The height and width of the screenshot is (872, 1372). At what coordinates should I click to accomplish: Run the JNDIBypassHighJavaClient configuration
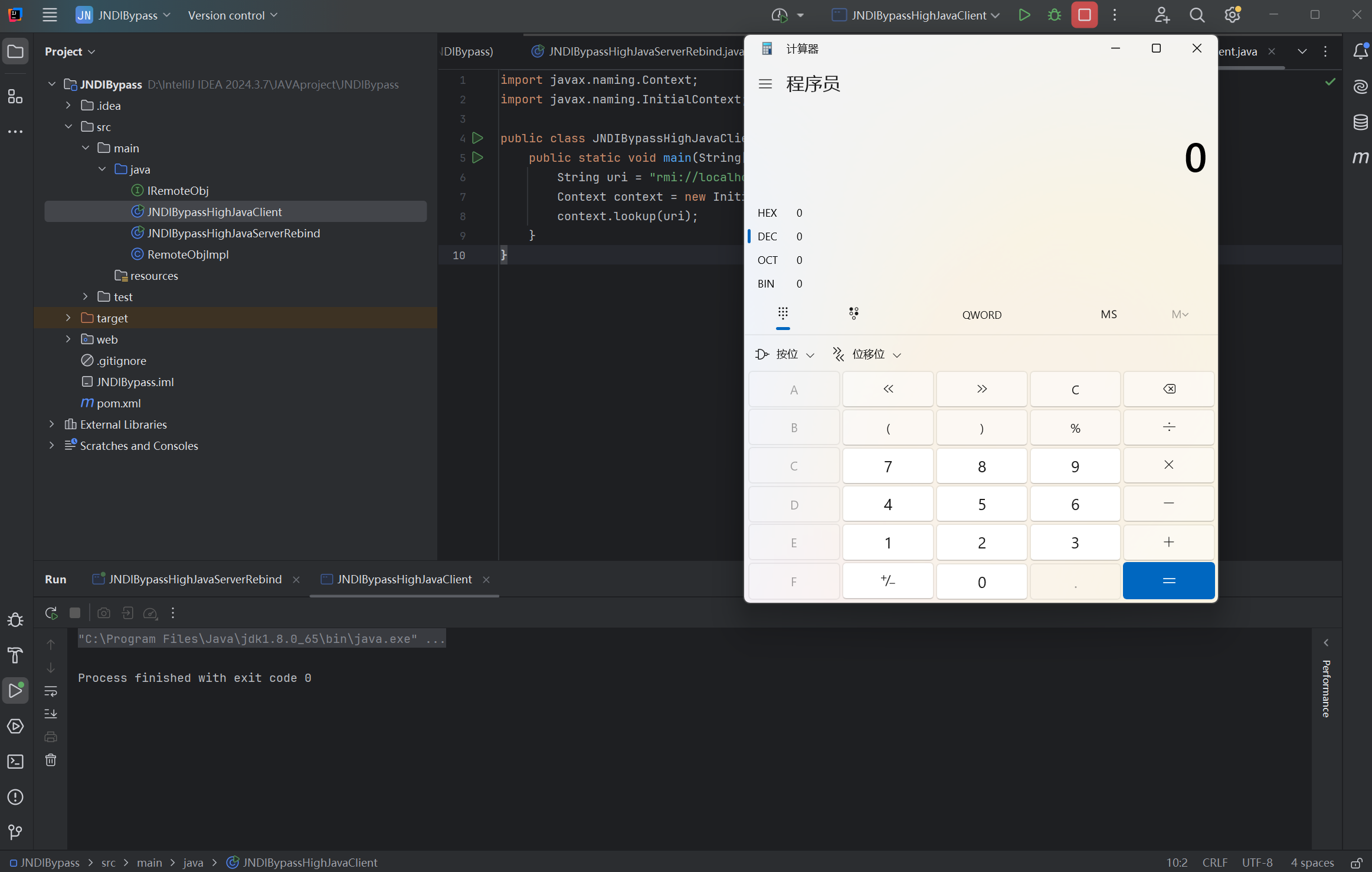1024,15
